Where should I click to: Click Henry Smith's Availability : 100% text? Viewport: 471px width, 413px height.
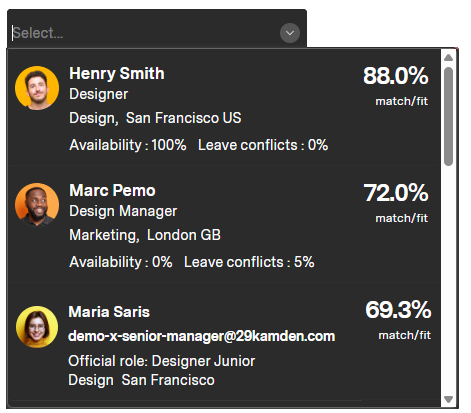[128, 145]
